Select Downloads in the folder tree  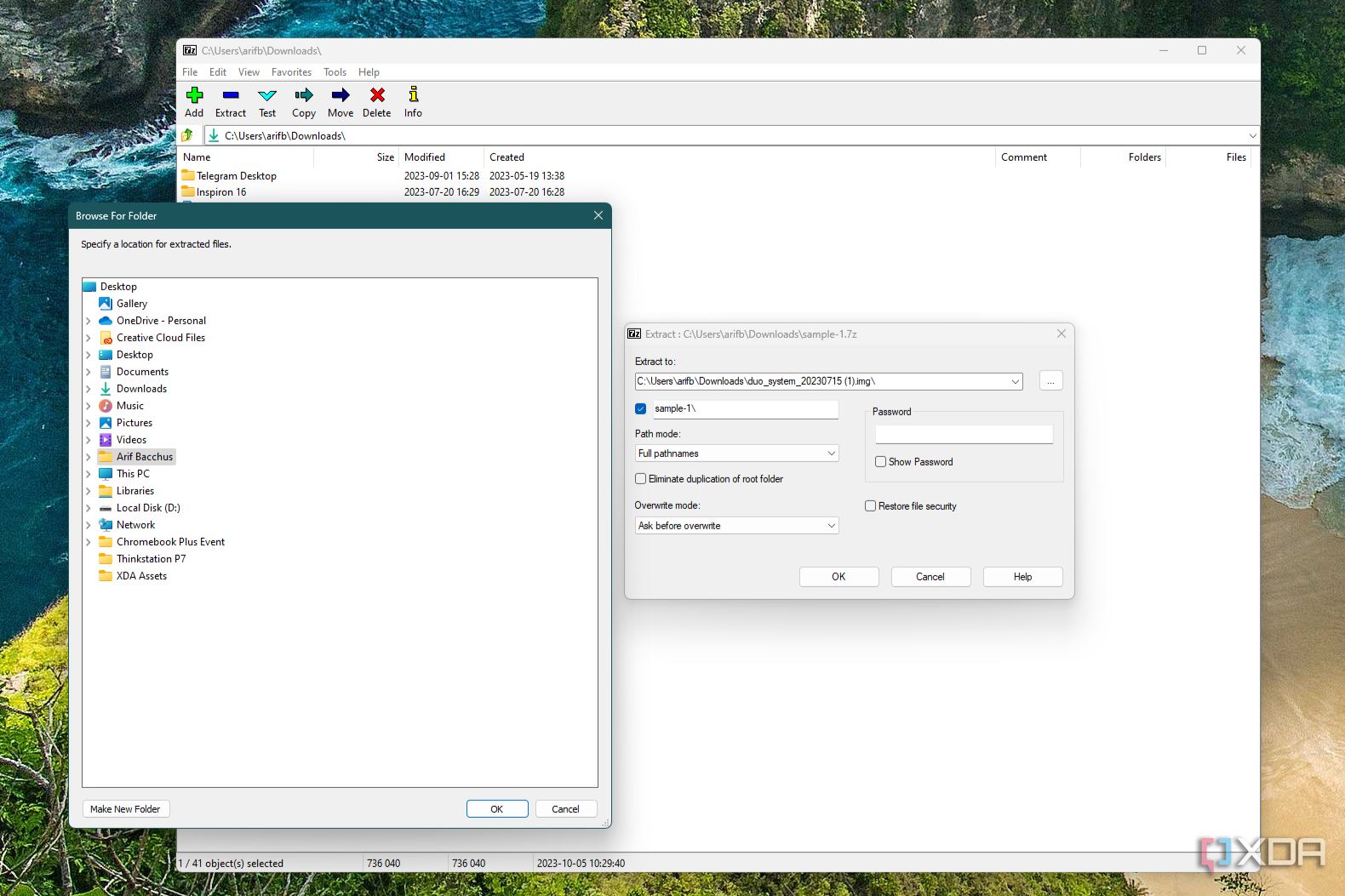[141, 389]
